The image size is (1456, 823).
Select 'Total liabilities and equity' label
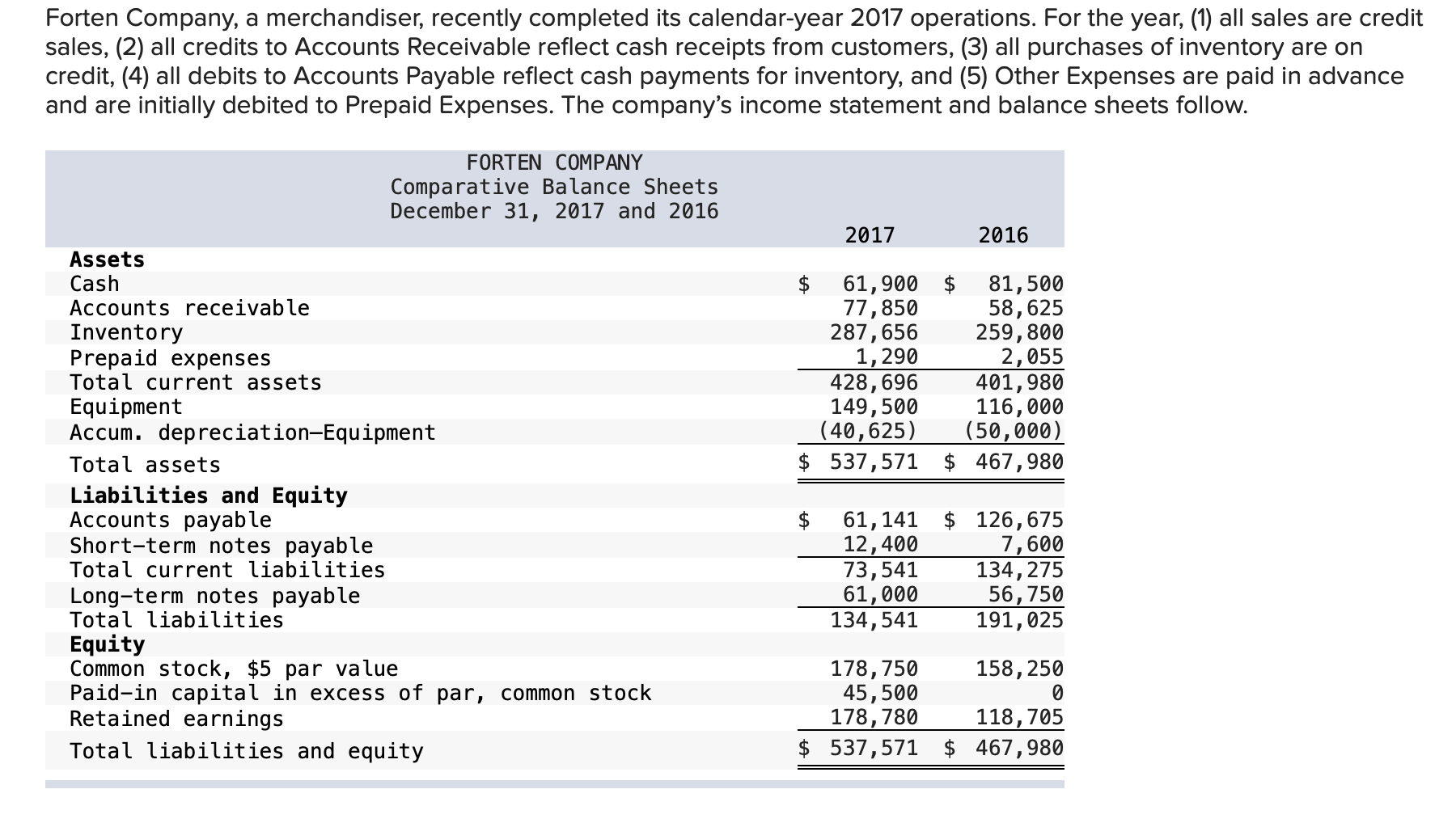click(247, 751)
